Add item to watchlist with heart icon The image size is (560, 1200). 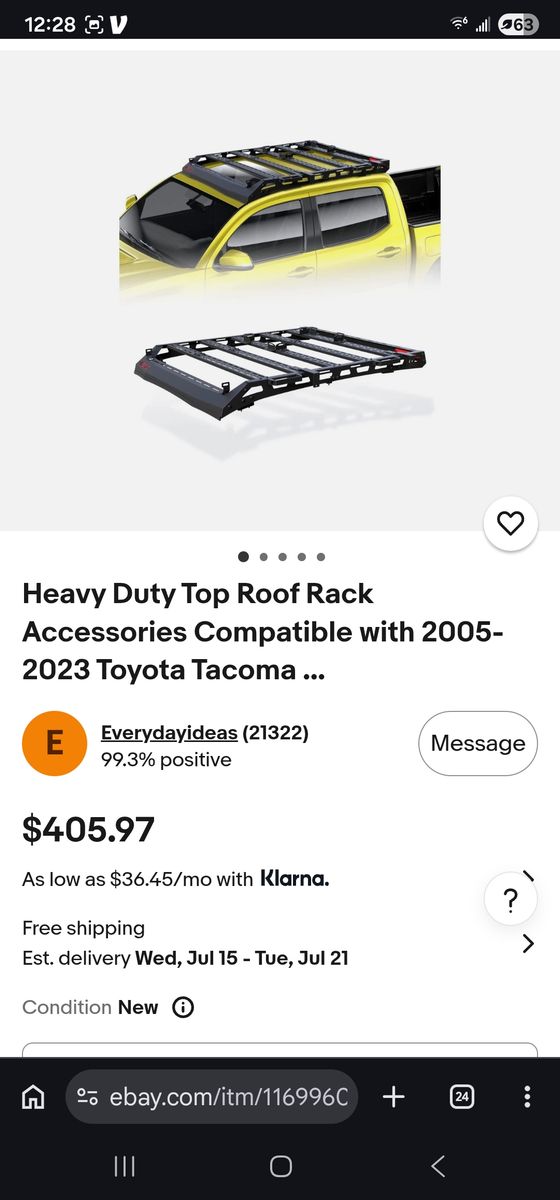[510, 523]
